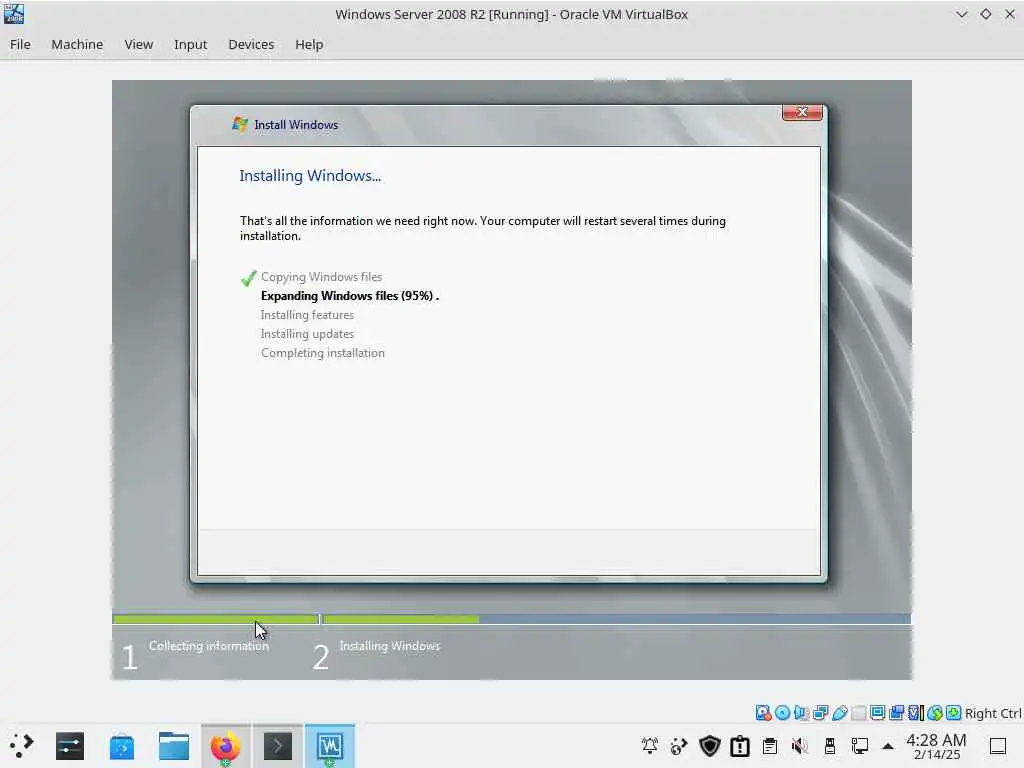1024x768 pixels.
Task: Click the 'Collecting information' stage label
Action: coord(208,646)
